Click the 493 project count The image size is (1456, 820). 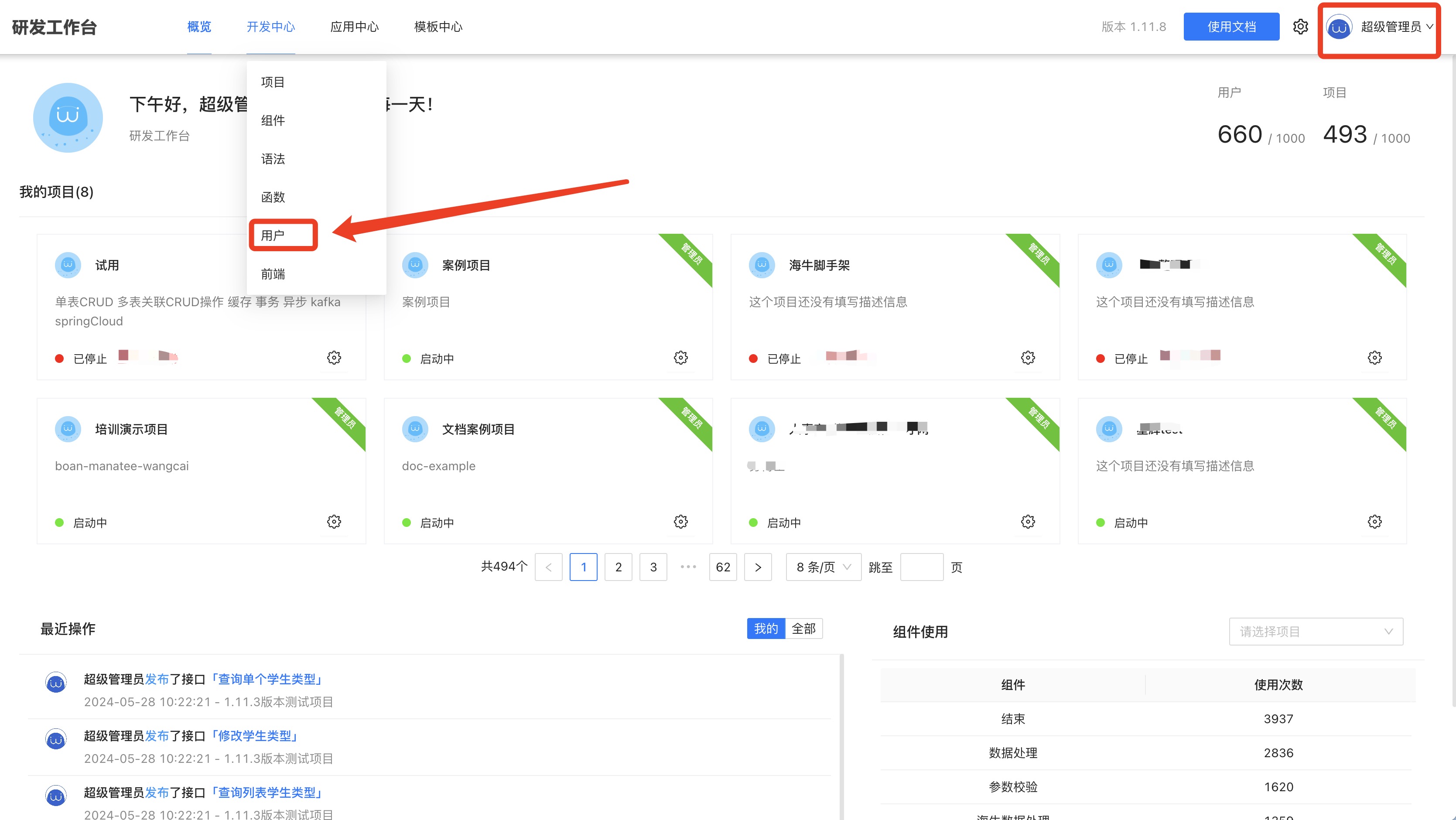click(1345, 134)
